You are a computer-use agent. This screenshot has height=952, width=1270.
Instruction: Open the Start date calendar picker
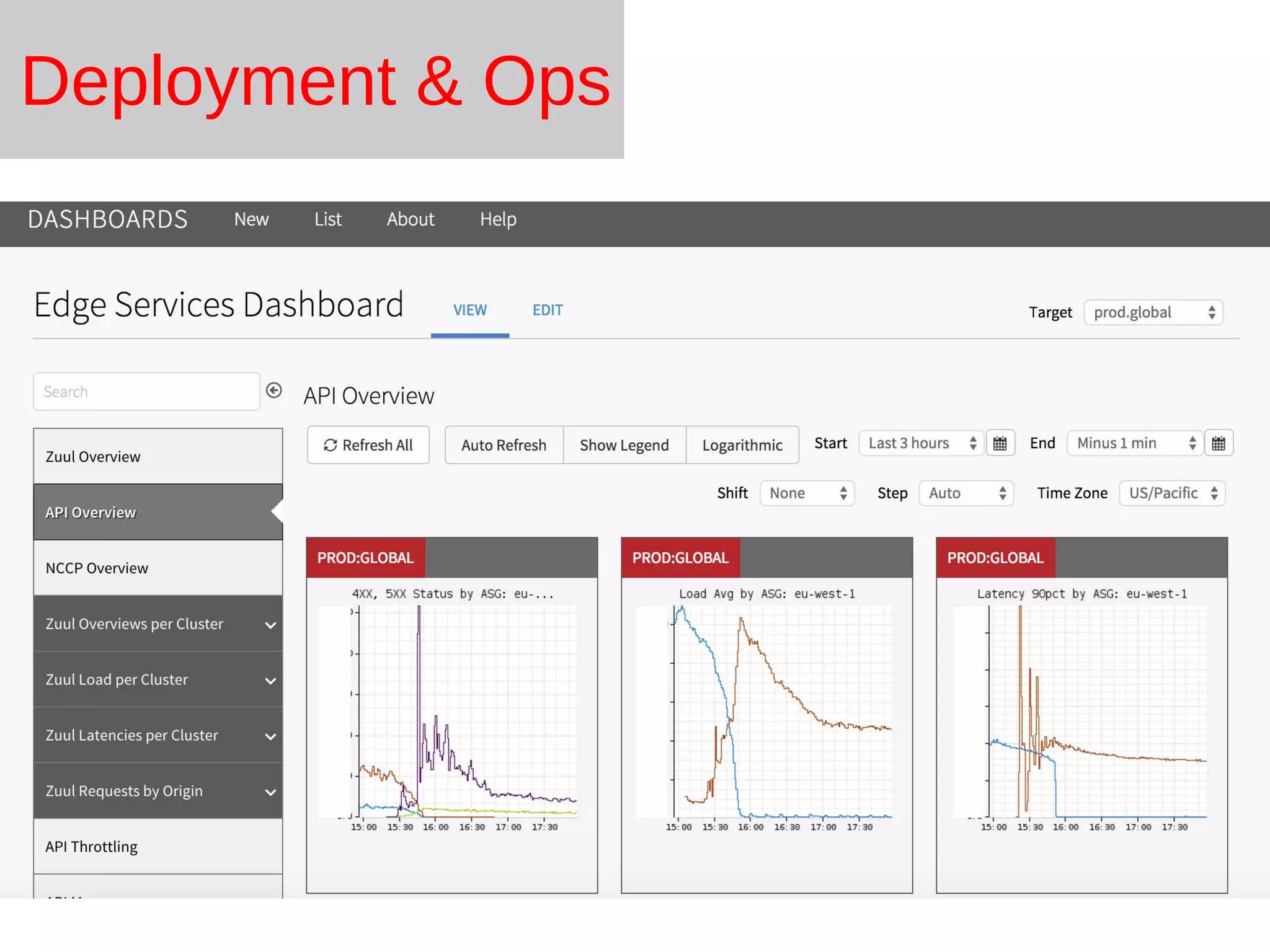click(x=1000, y=443)
